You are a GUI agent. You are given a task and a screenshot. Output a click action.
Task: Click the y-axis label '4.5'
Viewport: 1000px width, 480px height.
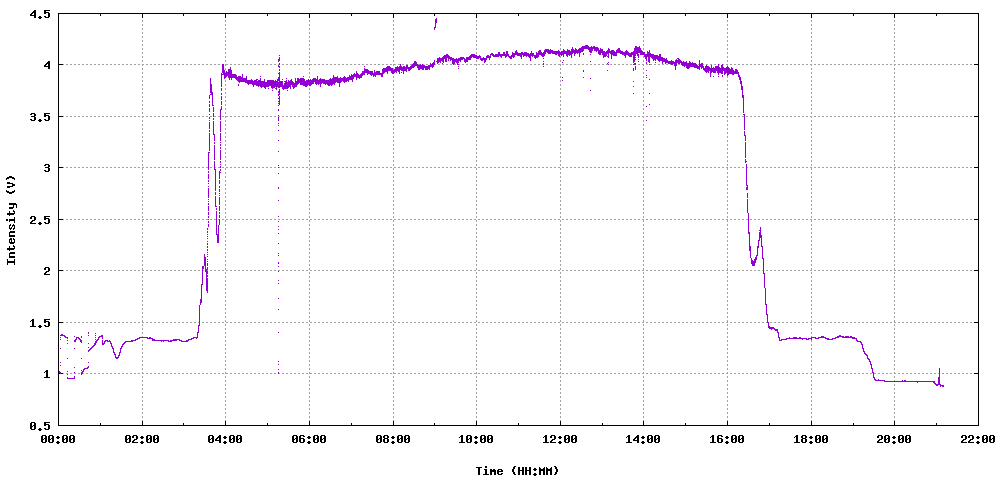40,13
